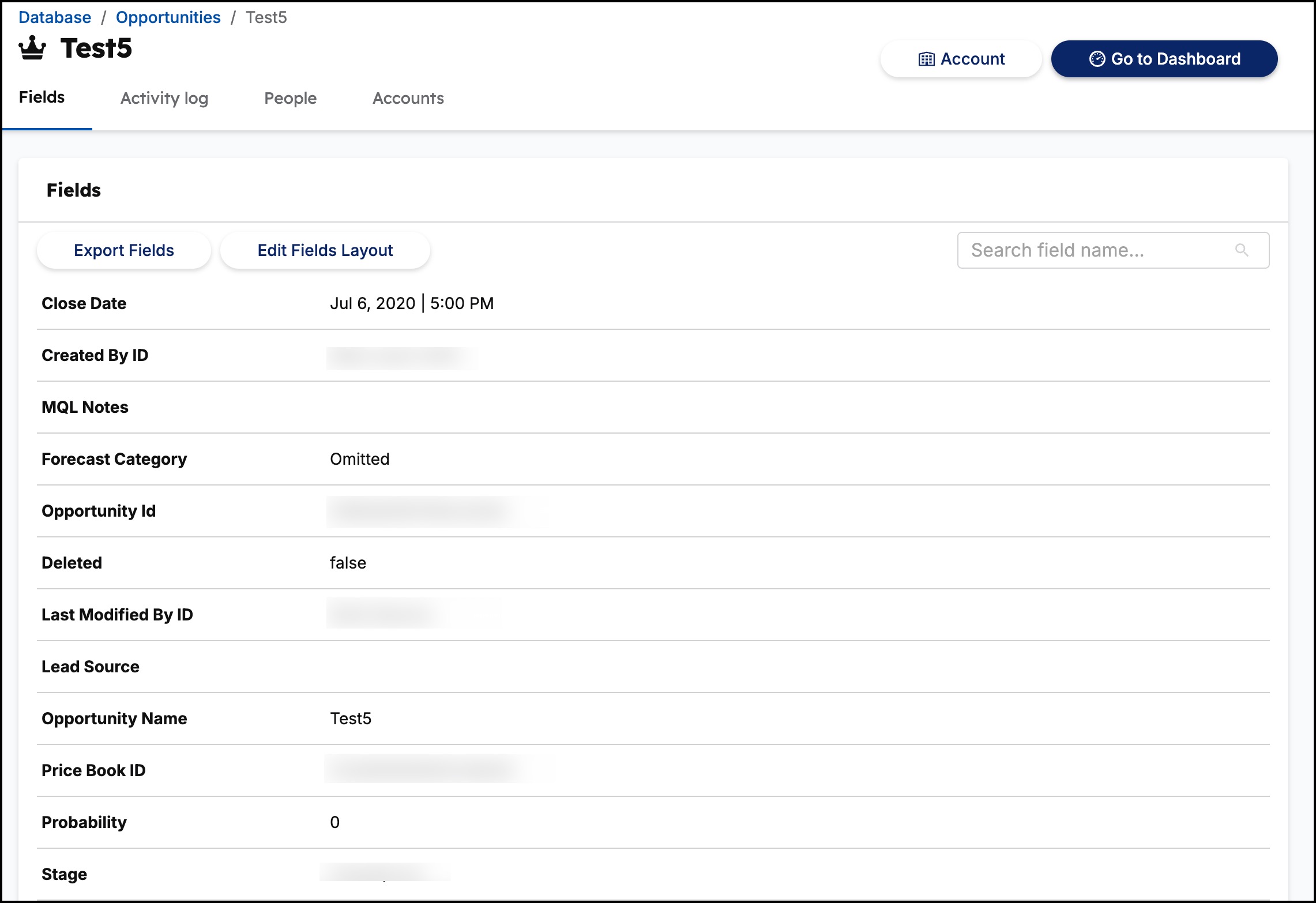Click the Fields section heading
The height and width of the screenshot is (903, 1316).
[73, 190]
